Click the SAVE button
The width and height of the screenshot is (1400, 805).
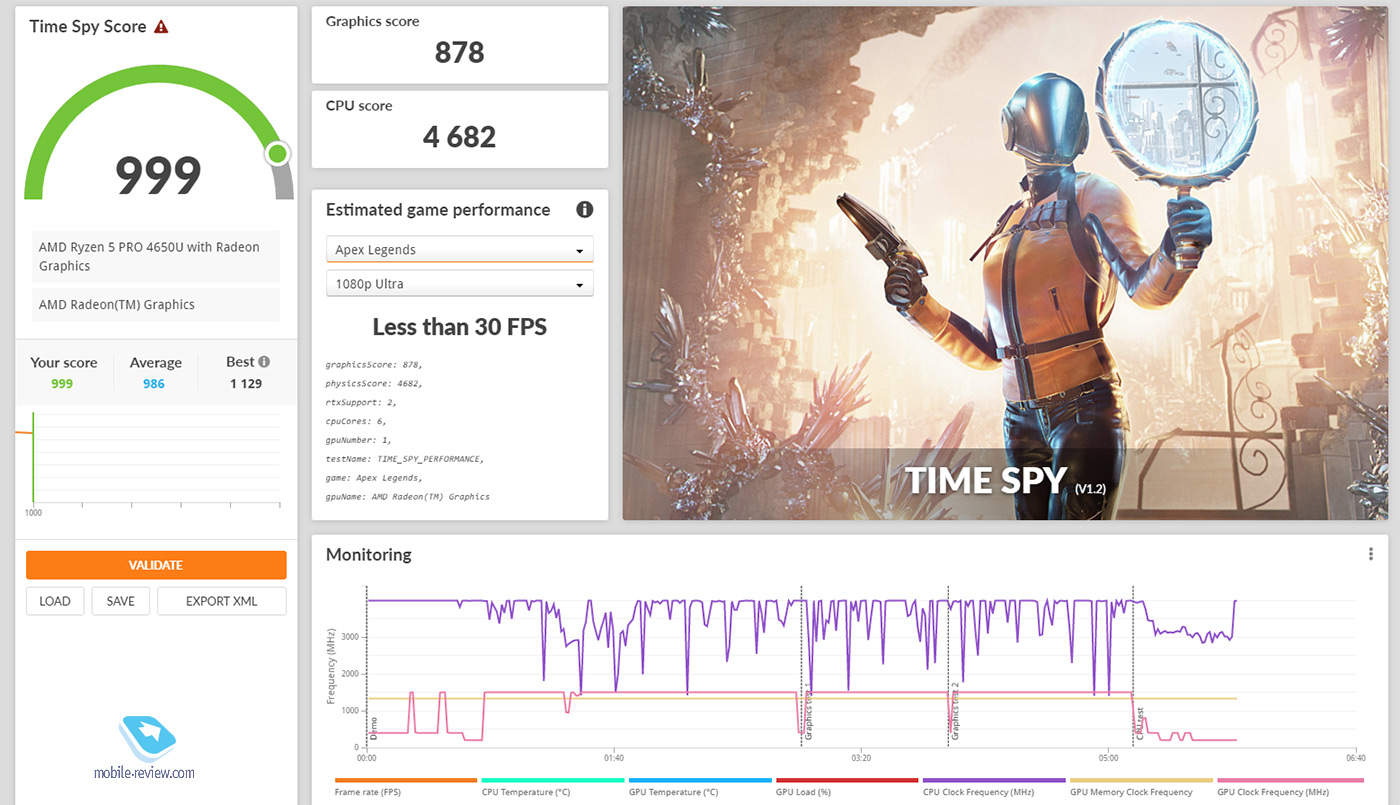pos(120,601)
